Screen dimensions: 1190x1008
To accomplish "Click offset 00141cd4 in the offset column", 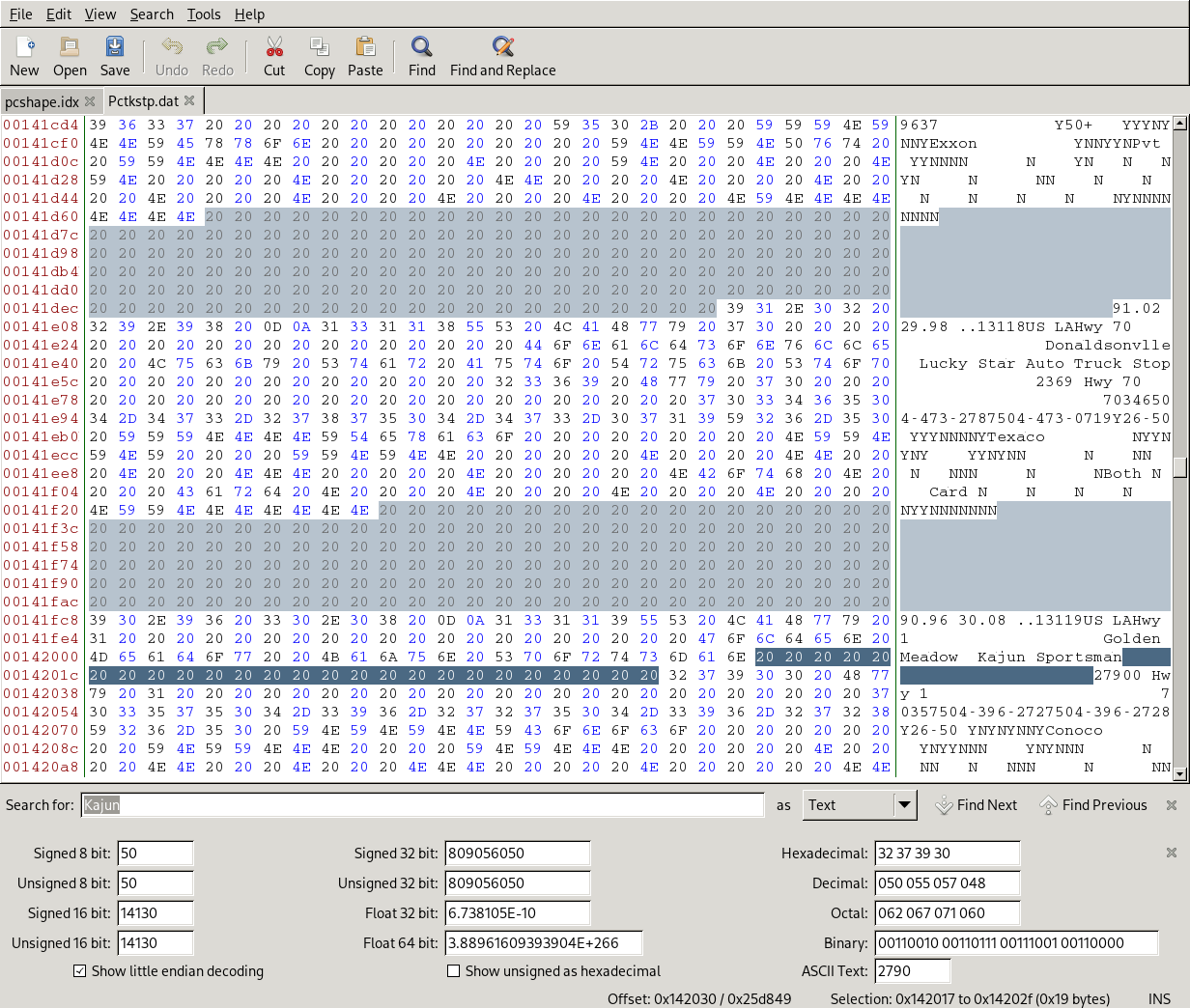I will 41,125.
